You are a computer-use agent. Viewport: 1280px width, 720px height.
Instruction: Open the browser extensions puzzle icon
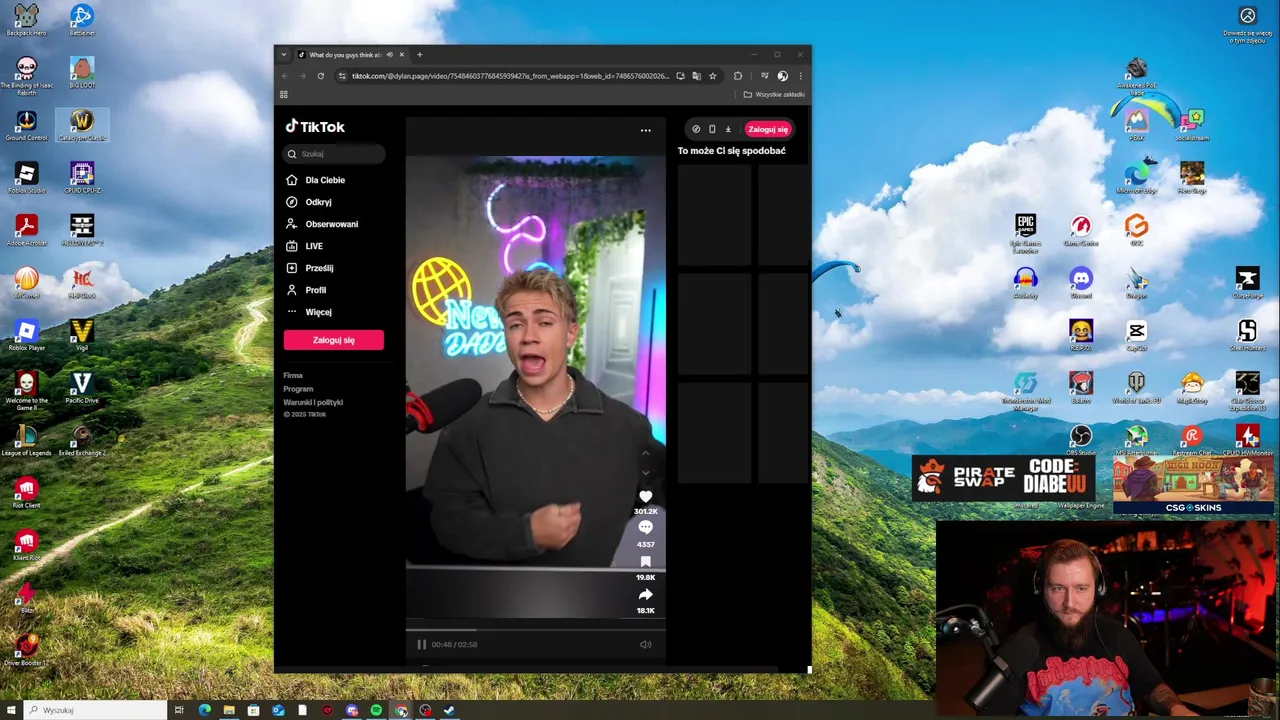click(x=738, y=76)
